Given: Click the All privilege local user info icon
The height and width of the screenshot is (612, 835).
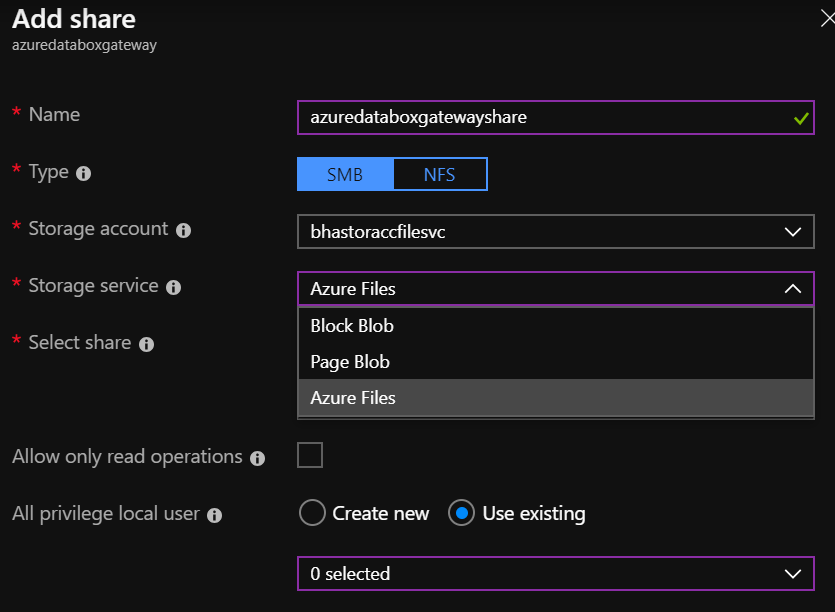Looking at the screenshot, I should [214, 516].
